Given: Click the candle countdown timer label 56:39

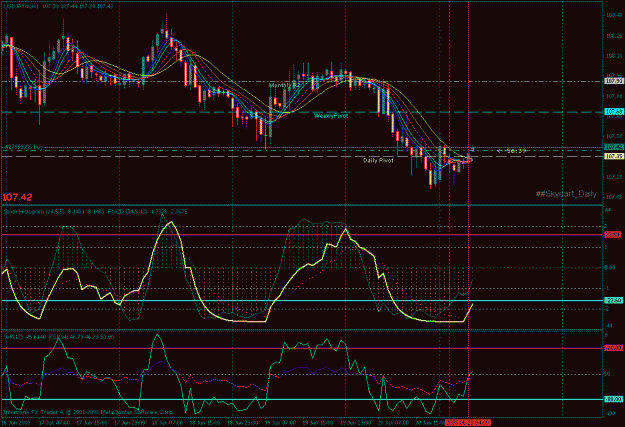Looking at the screenshot, I should point(512,151).
